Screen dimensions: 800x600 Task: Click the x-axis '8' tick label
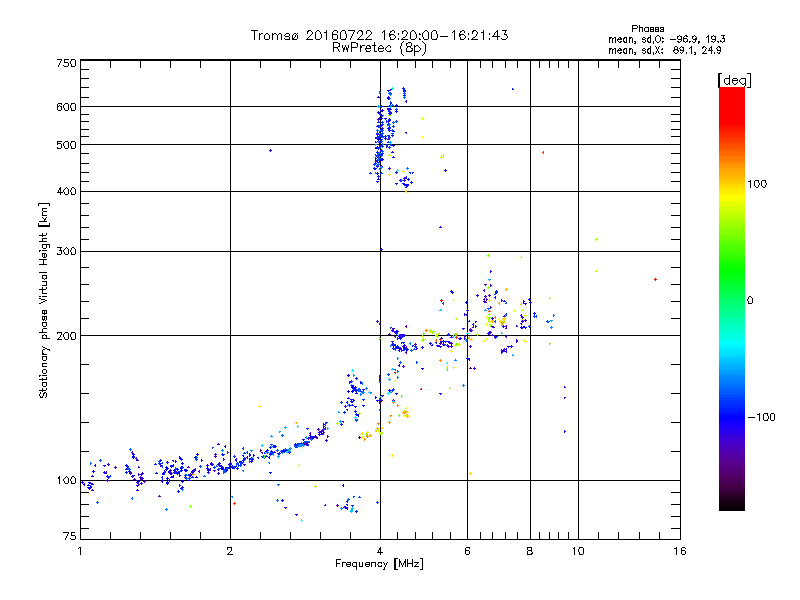[x=530, y=551]
